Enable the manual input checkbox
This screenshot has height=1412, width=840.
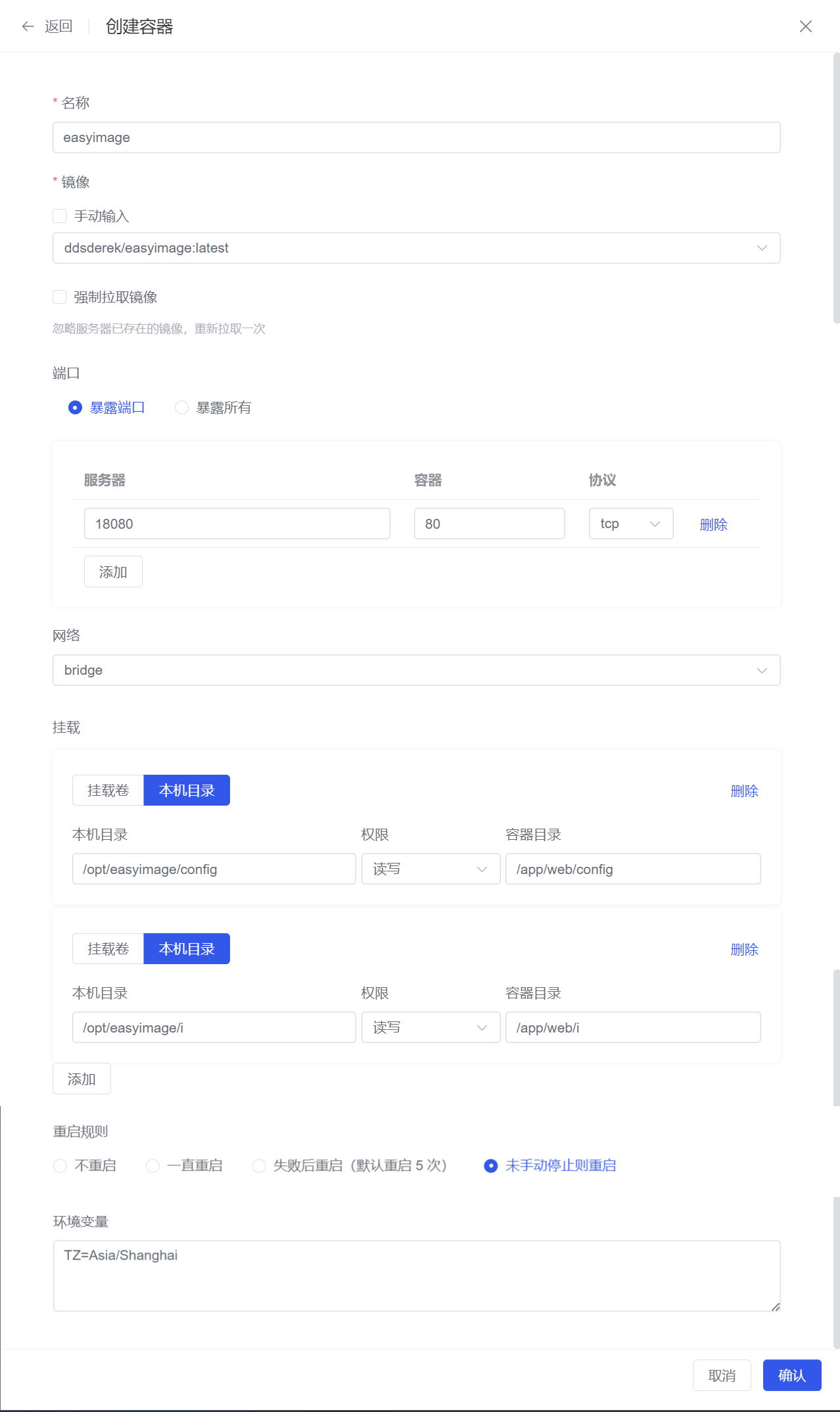(x=60, y=216)
